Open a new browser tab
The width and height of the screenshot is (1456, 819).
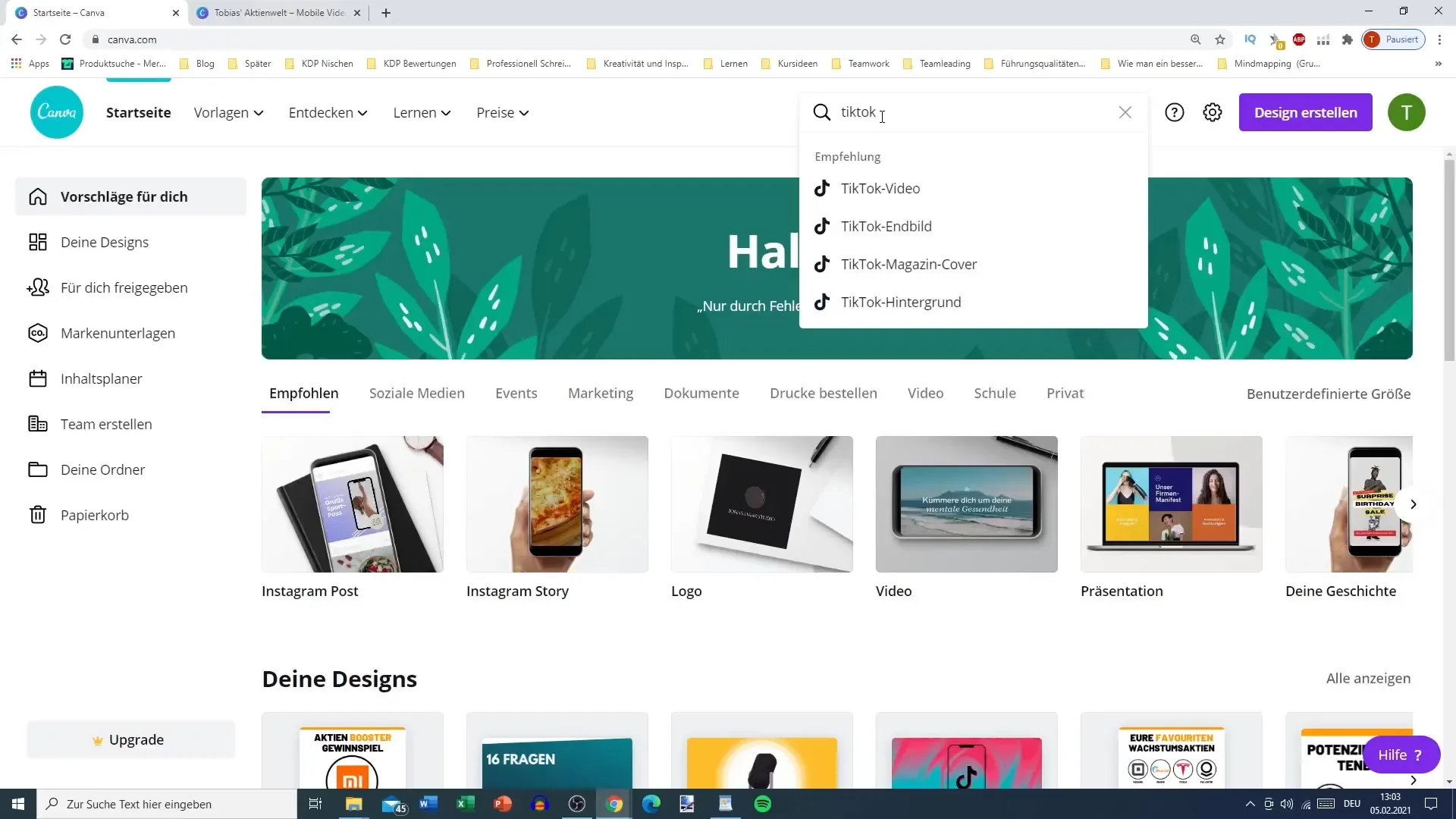[x=386, y=13]
